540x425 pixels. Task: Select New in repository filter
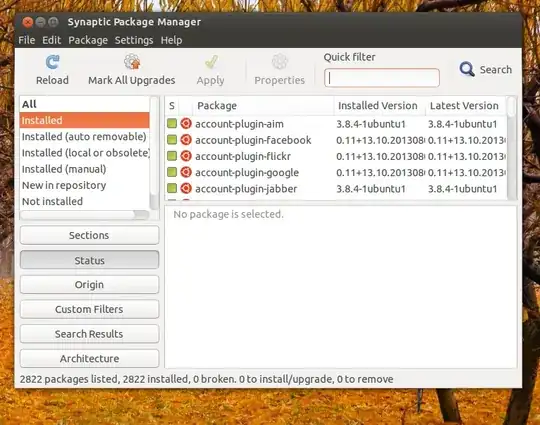(85, 185)
